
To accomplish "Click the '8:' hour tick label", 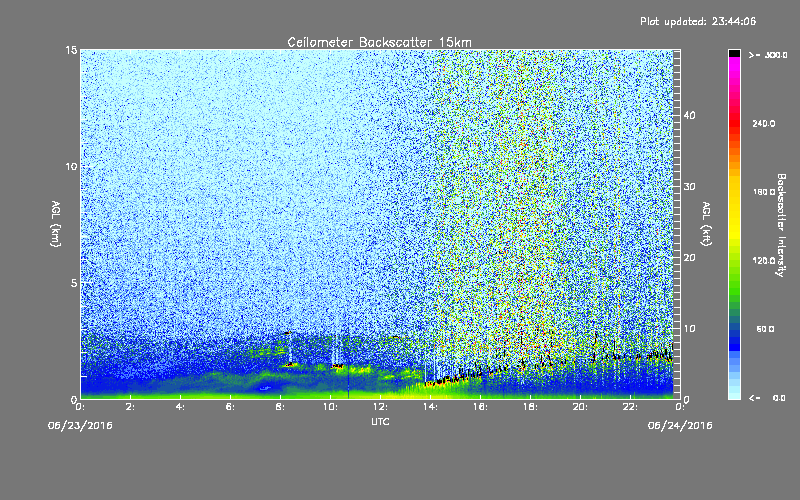I will pyautogui.click(x=280, y=407).
